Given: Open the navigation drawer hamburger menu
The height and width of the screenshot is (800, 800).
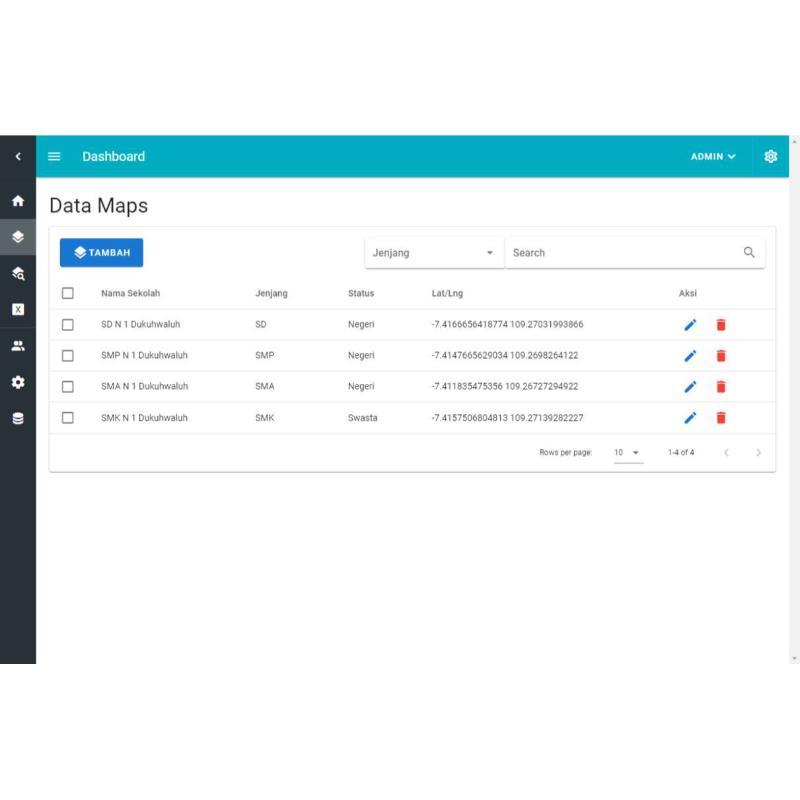Looking at the screenshot, I should pyautogui.click(x=55, y=156).
